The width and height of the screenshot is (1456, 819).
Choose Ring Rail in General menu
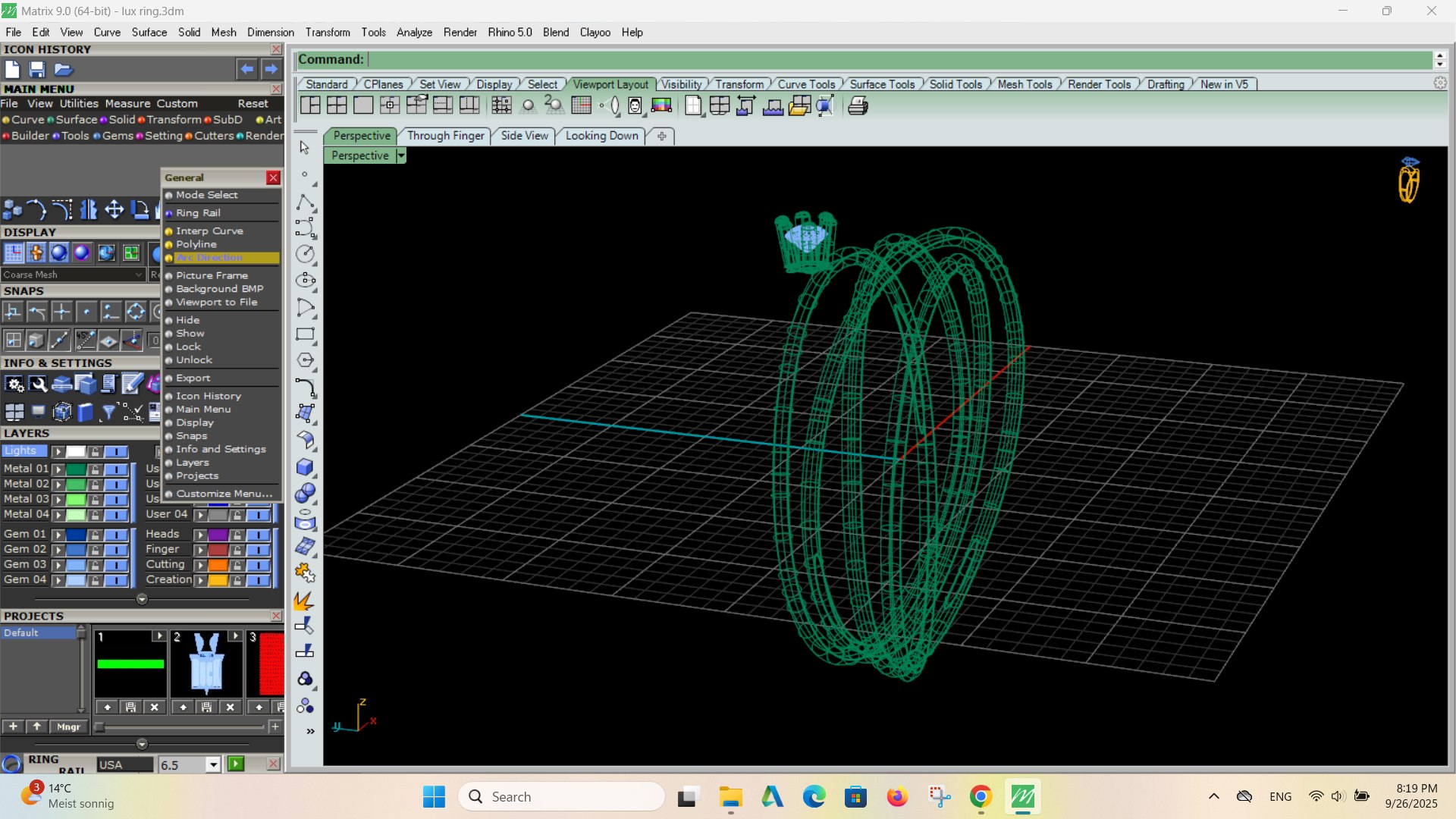(x=198, y=213)
